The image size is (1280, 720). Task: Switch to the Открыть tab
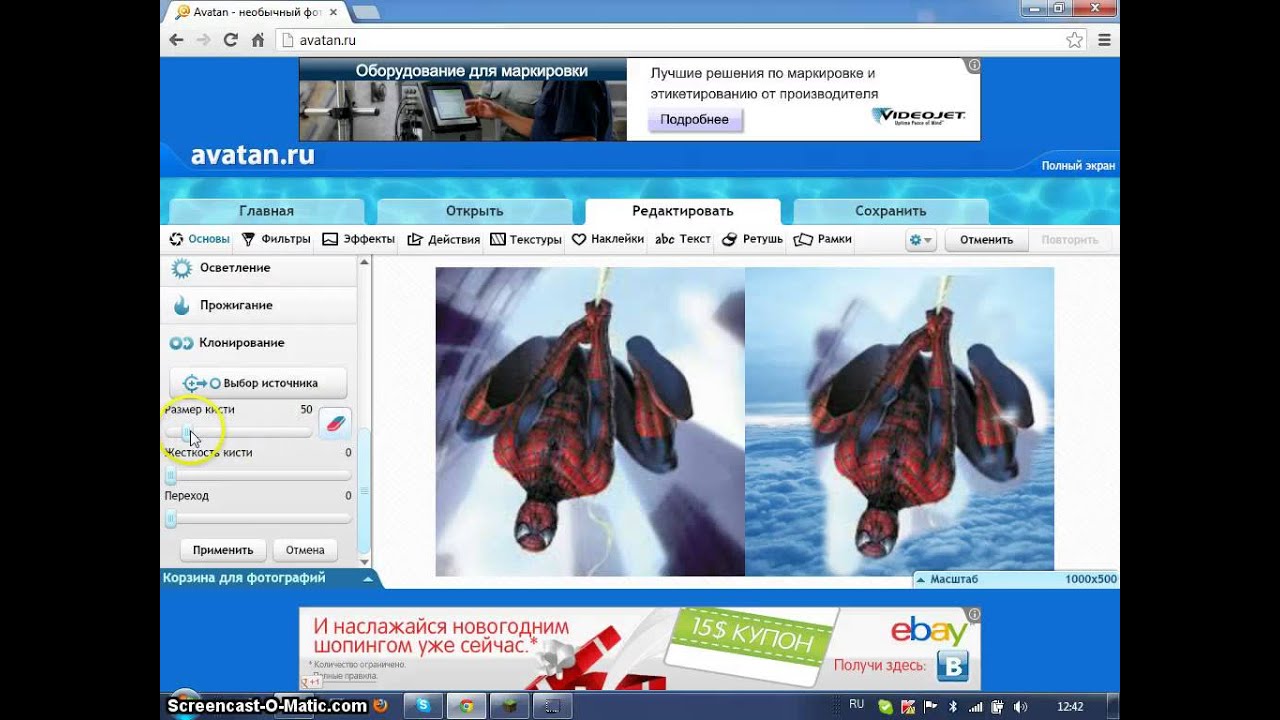tap(474, 211)
